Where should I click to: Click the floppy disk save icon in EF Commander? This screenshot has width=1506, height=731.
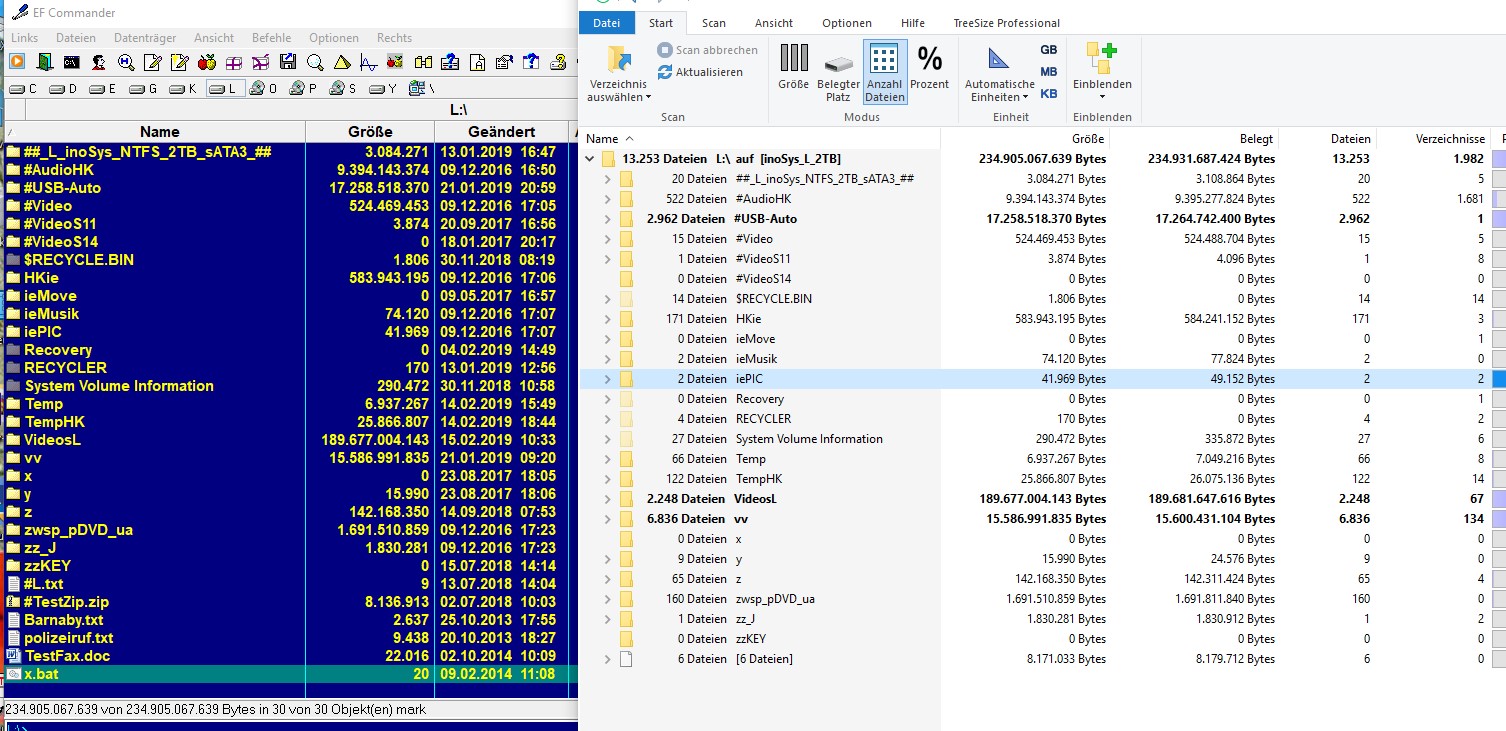click(287, 62)
